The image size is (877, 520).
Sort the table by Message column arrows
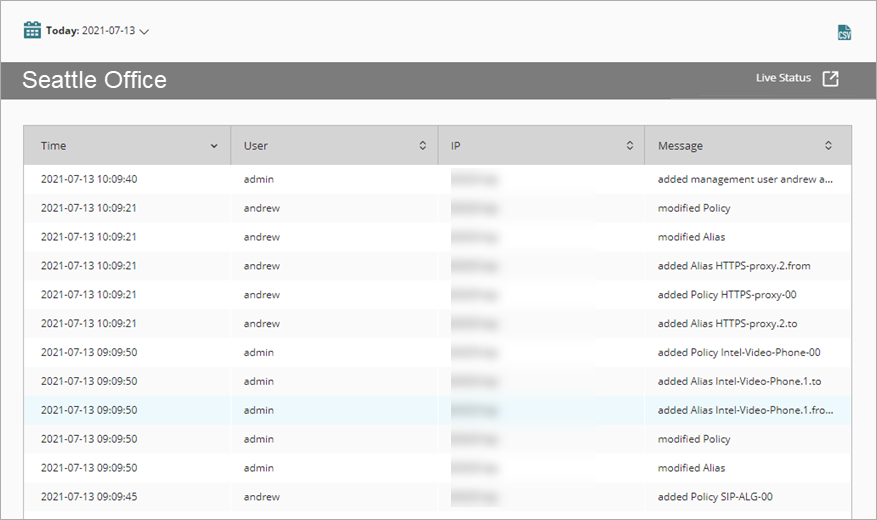click(828, 146)
